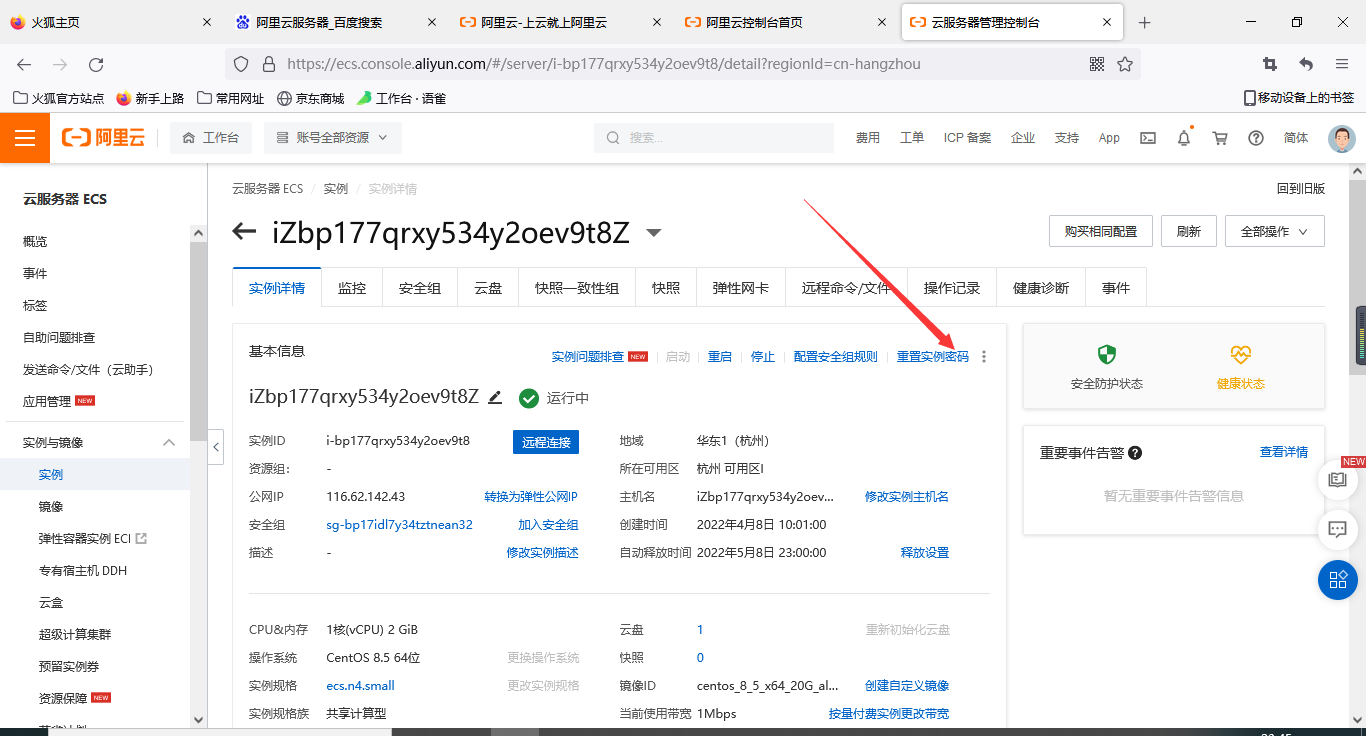The width and height of the screenshot is (1366, 736).
Task: Click the 转换为弹性公网IP link
Action: pyautogui.click(x=531, y=497)
